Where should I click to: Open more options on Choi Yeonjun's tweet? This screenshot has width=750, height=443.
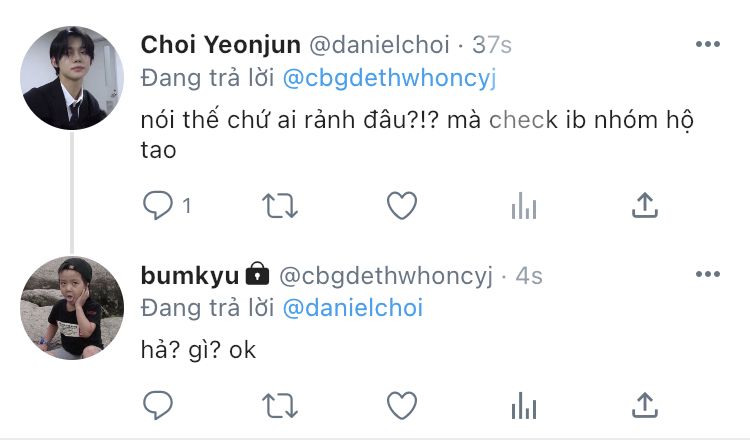tap(708, 44)
